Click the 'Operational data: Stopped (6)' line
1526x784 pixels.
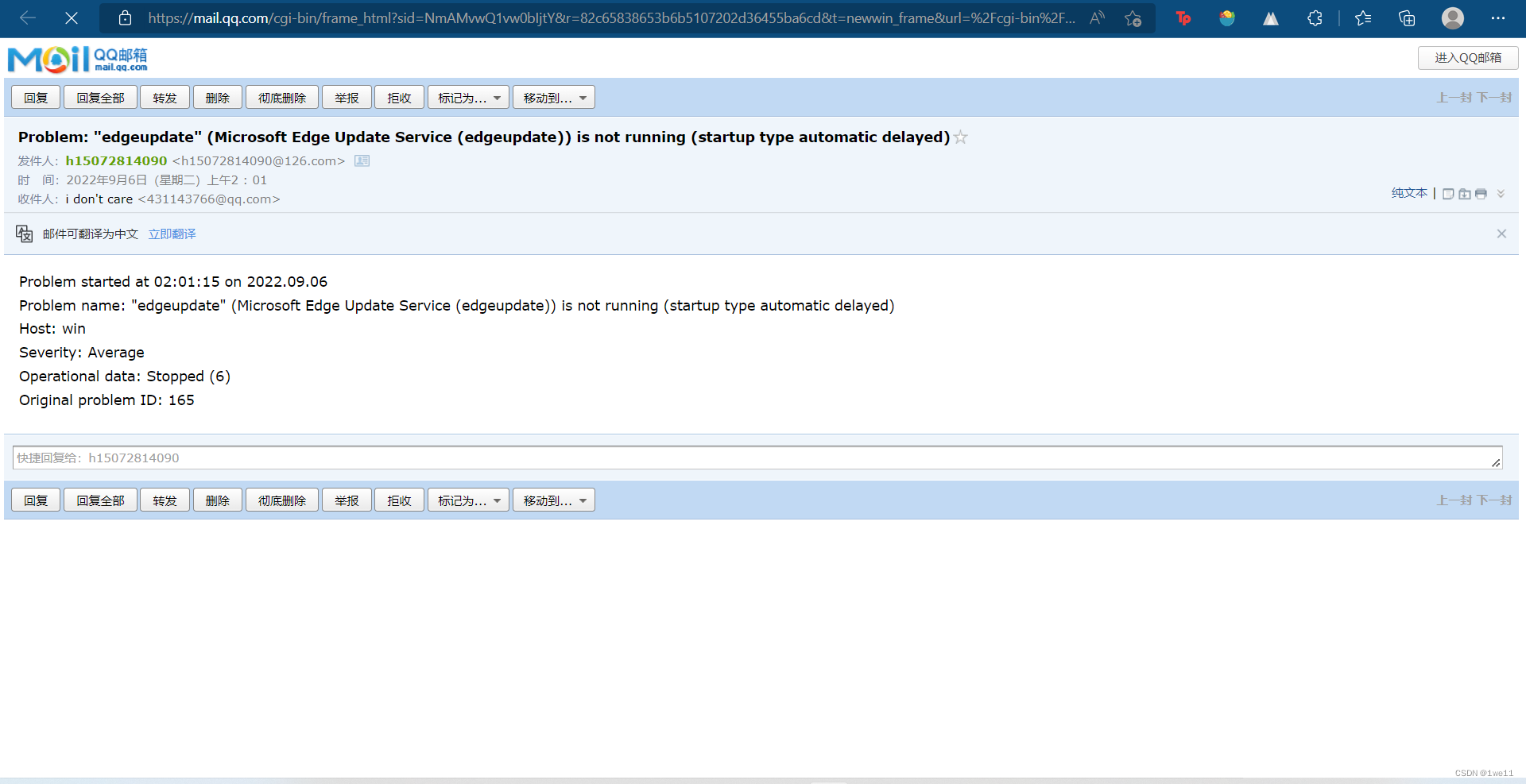[x=125, y=377]
